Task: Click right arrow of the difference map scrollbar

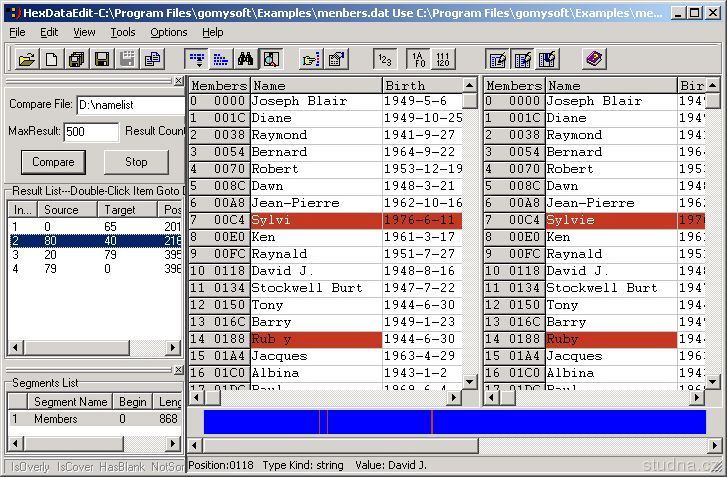Action: pyautogui.click(x=714, y=445)
